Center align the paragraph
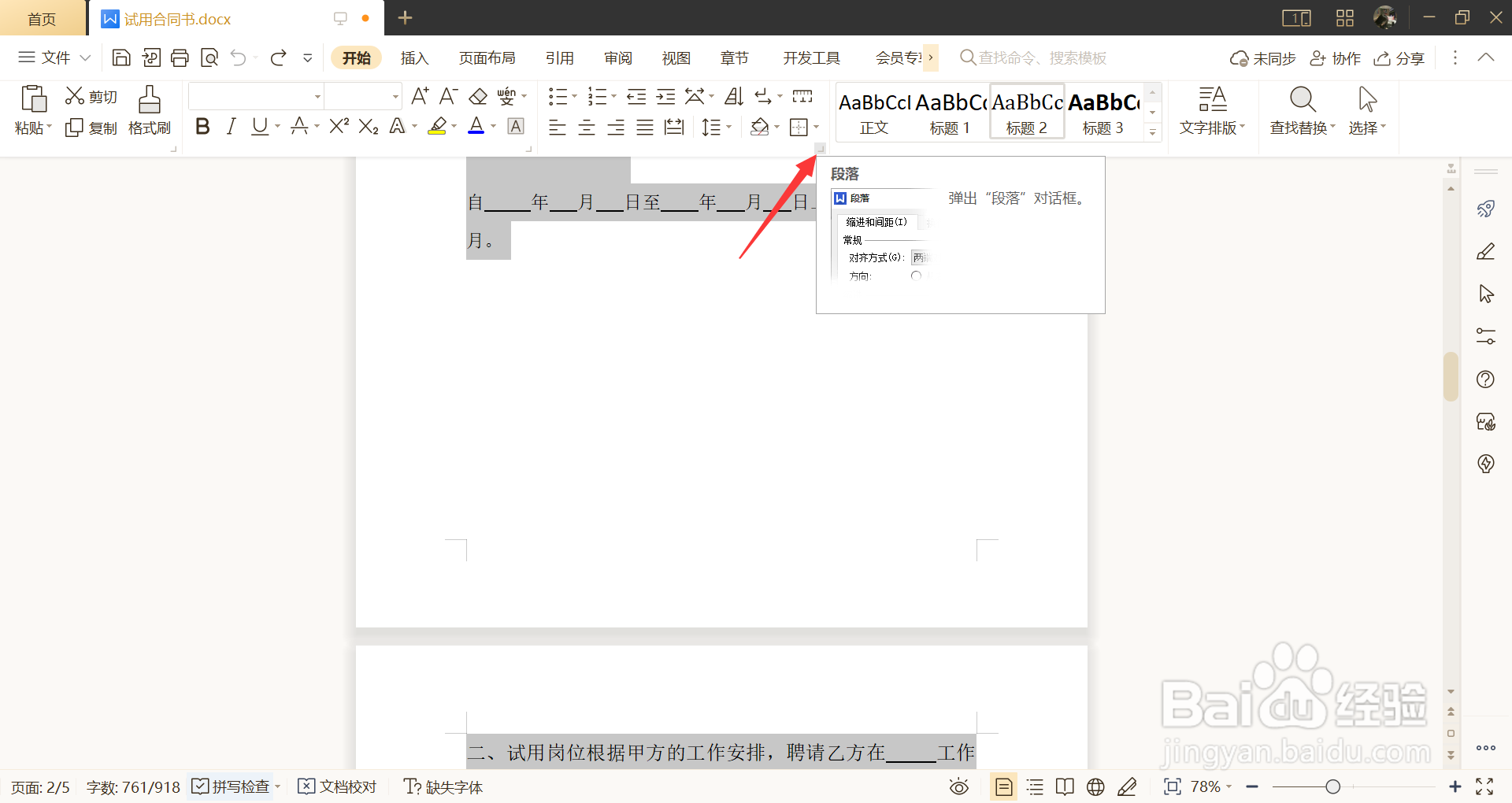 click(587, 127)
